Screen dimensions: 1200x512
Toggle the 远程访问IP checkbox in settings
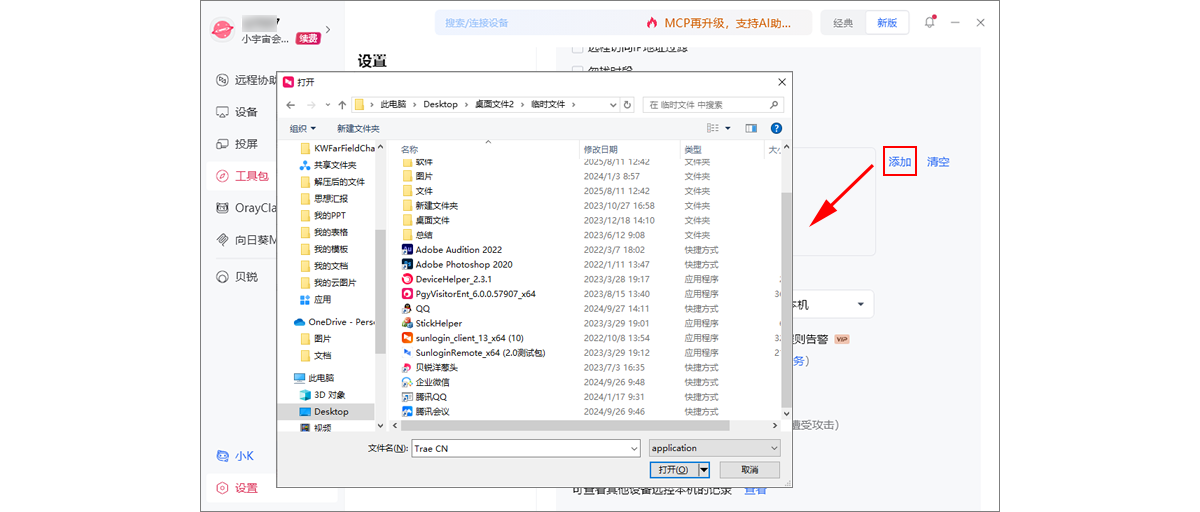[577, 48]
